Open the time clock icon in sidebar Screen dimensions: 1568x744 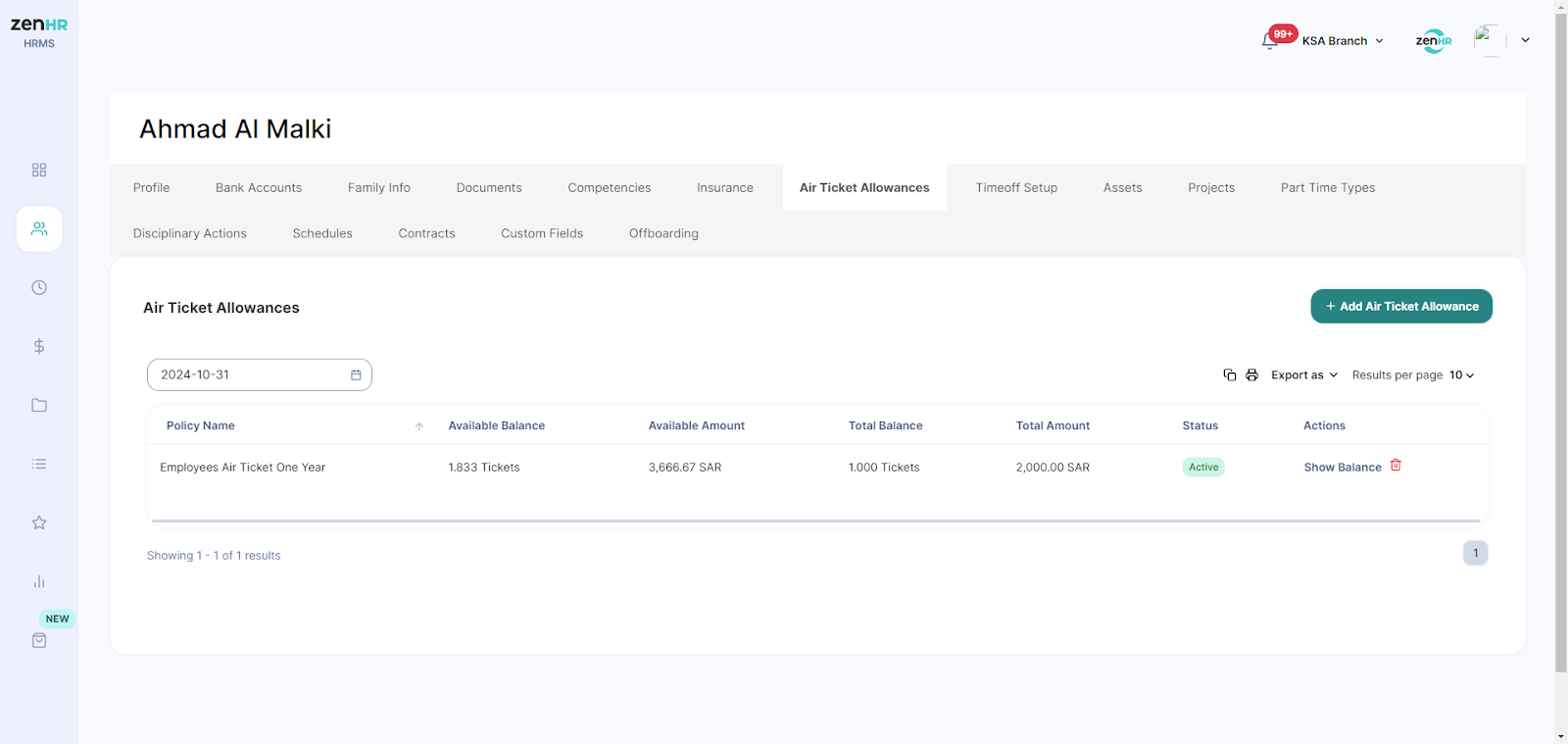(x=39, y=287)
